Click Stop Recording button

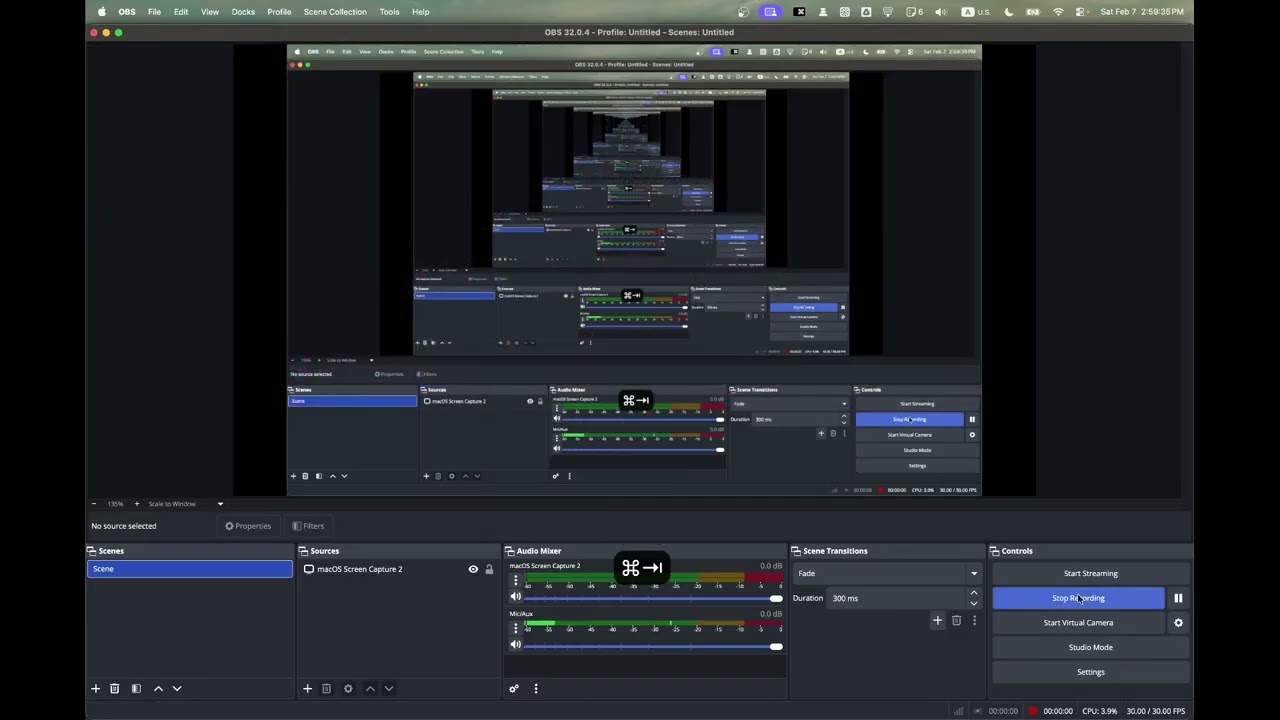pyautogui.click(x=1078, y=598)
